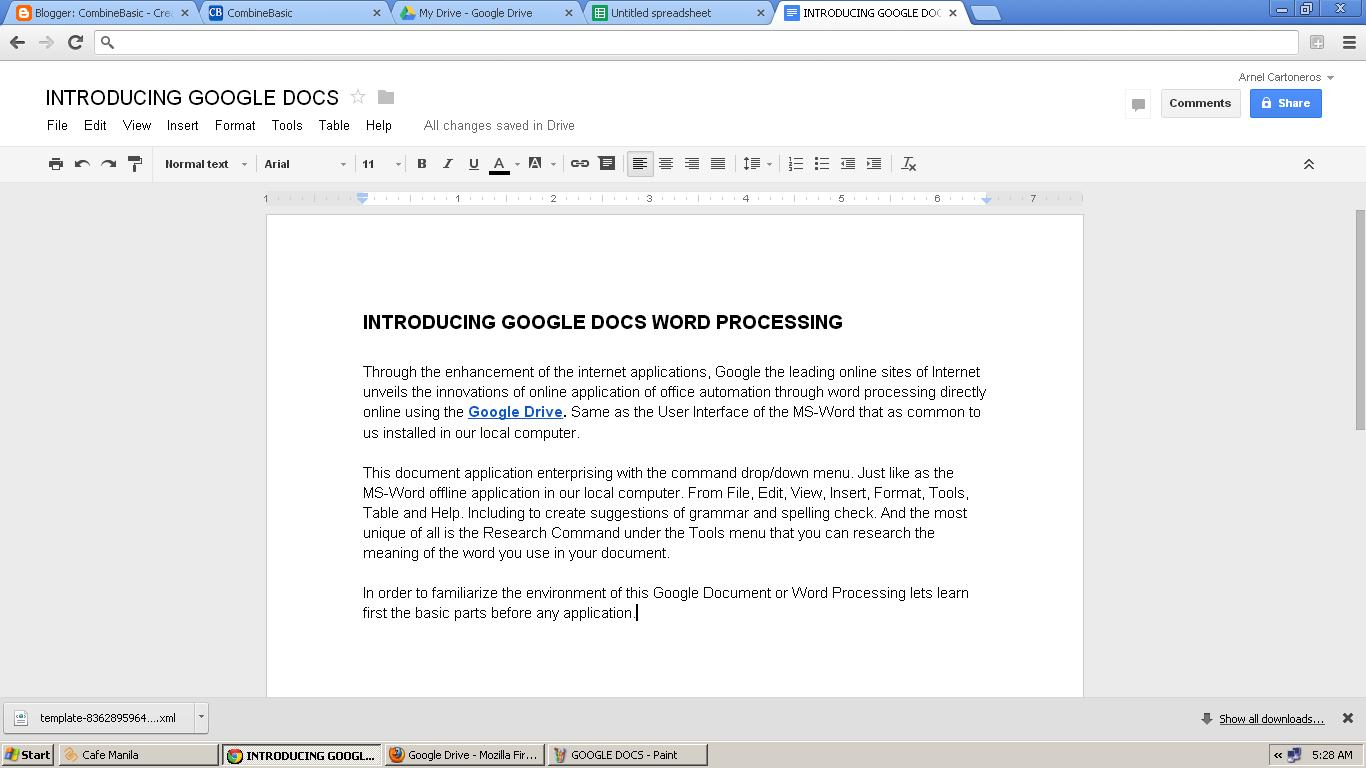Open the View menu
The width and height of the screenshot is (1366, 768).
tap(137, 125)
